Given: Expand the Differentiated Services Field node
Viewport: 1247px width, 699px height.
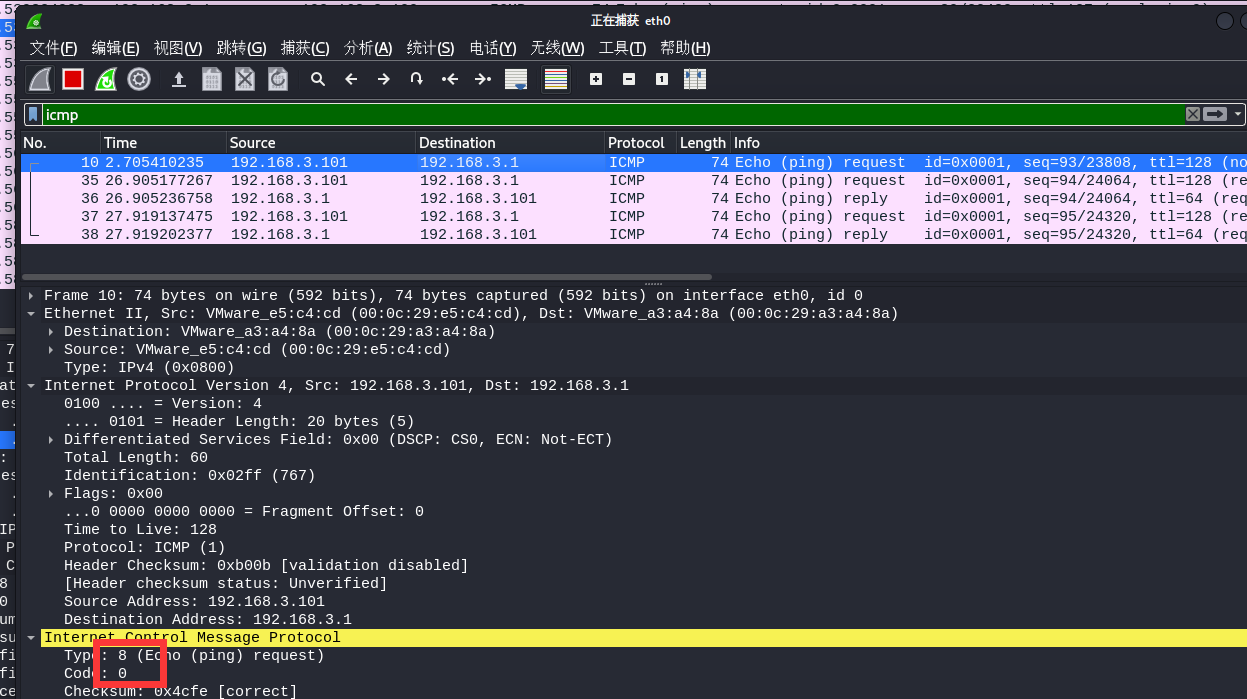Looking at the screenshot, I should click(51, 440).
